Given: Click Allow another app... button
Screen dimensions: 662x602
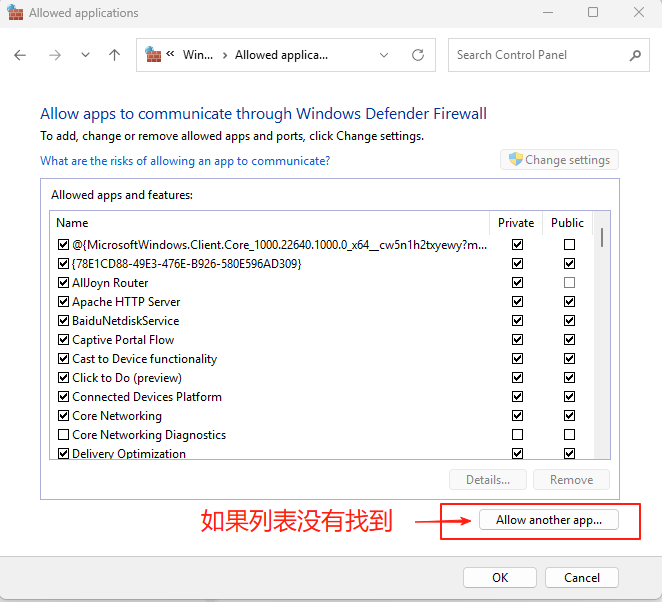Looking at the screenshot, I should (548, 520).
